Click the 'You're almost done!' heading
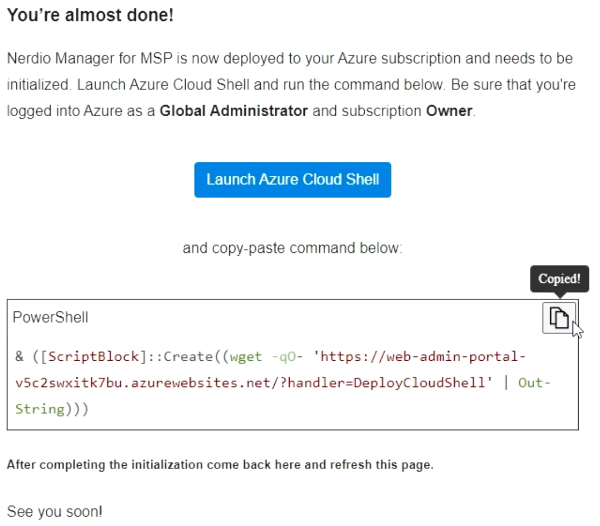The height and width of the screenshot is (526, 600). pyautogui.click(x=90, y=15)
